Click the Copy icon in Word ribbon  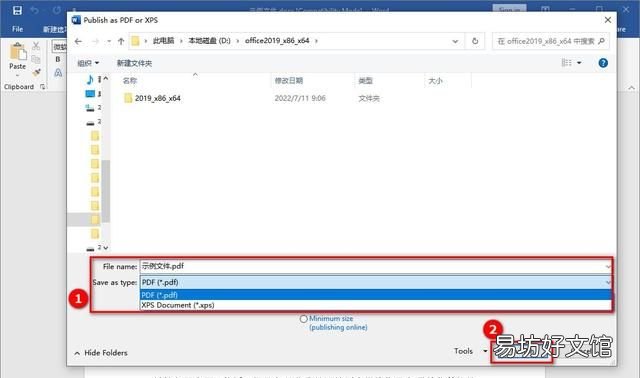click(36, 59)
